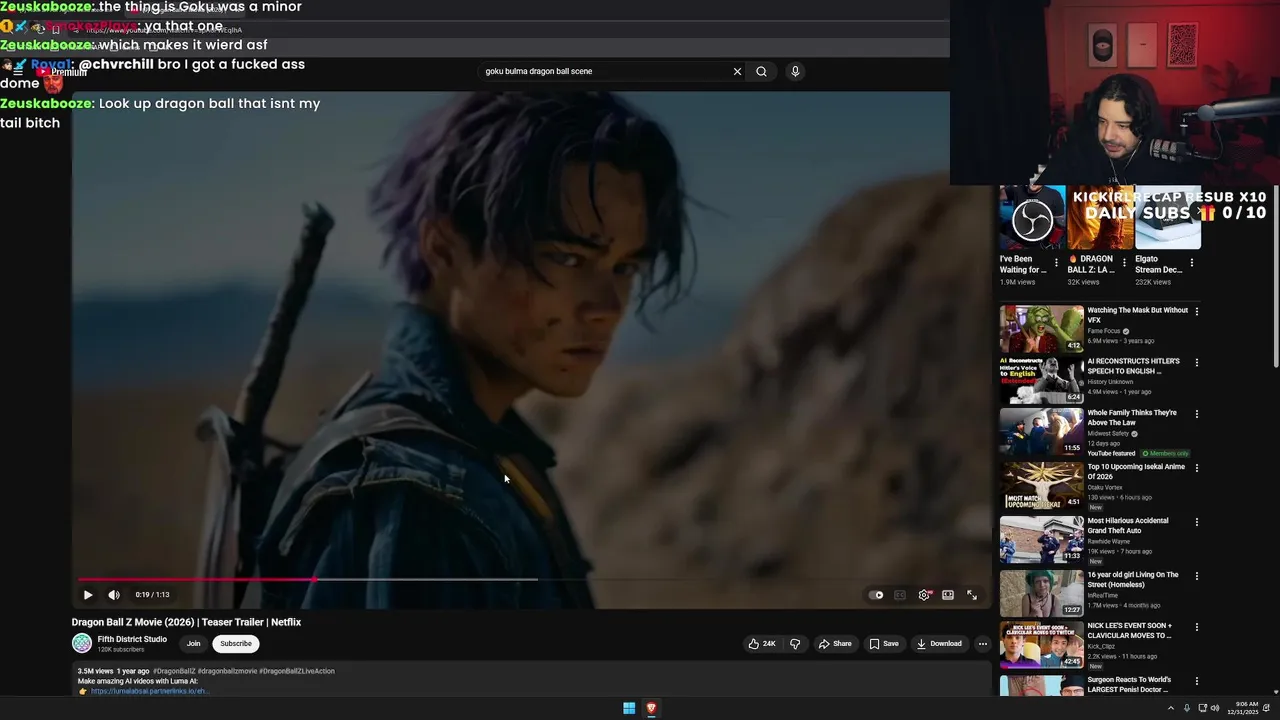Viewport: 1280px width, 720px height.
Task: Mute the video with the speaker icon
Action: pyautogui.click(x=114, y=595)
